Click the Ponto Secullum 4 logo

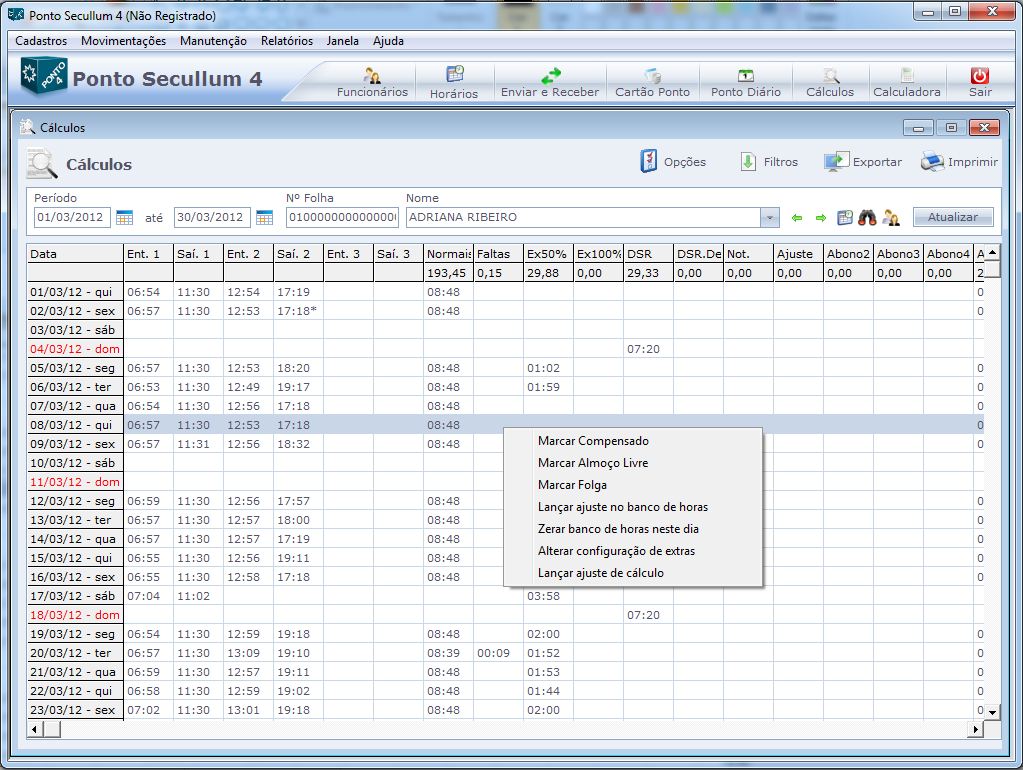click(44, 76)
